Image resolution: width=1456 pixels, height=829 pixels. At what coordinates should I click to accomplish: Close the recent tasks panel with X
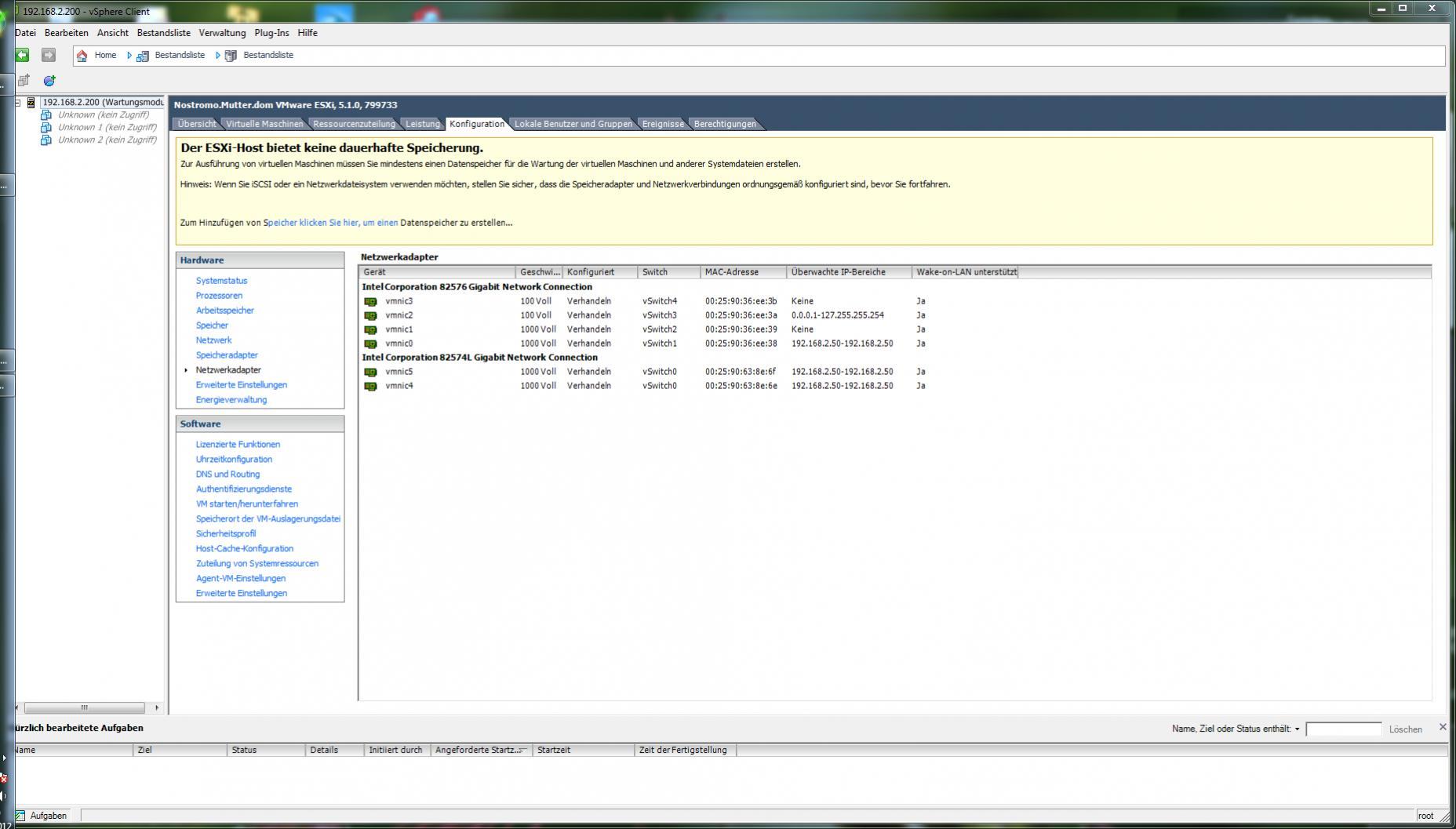coord(1443,727)
